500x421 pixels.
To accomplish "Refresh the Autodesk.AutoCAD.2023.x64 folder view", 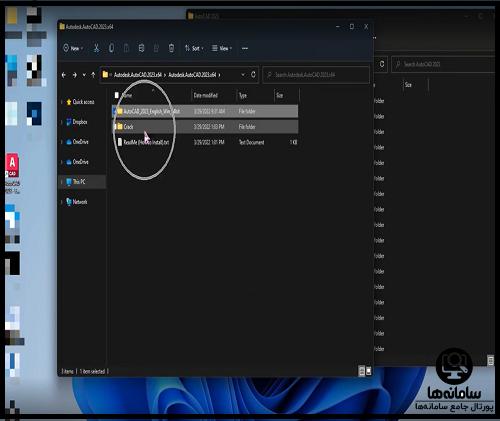I will (x=253, y=74).
